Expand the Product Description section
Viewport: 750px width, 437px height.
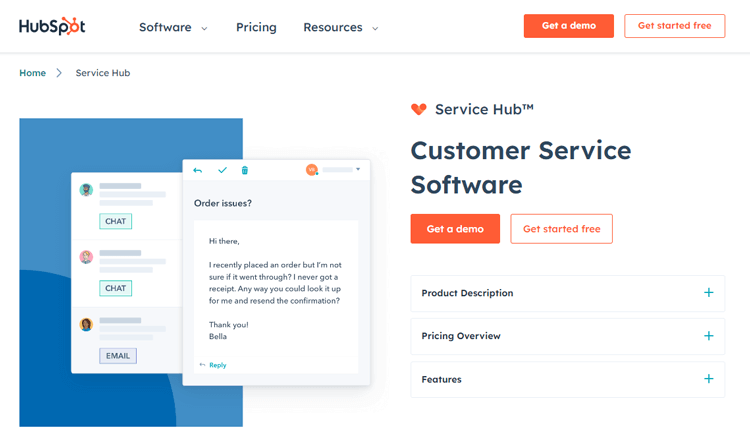[x=568, y=293]
